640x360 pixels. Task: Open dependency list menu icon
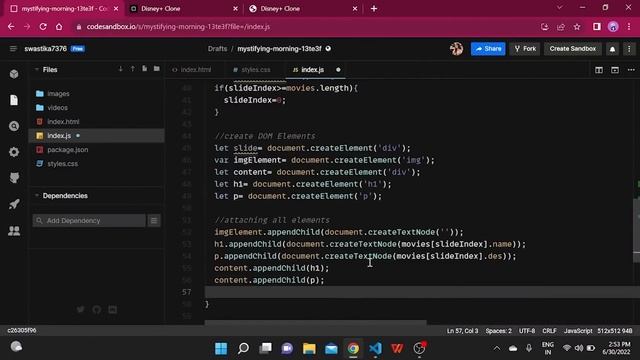pyautogui.click(x=154, y=220)
